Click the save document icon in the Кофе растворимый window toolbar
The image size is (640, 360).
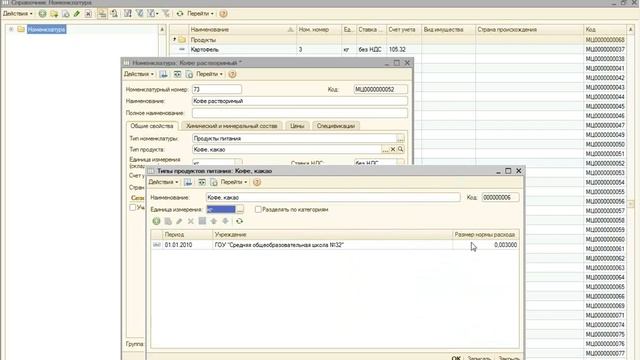pyautogui.click(x=189, y=74)
